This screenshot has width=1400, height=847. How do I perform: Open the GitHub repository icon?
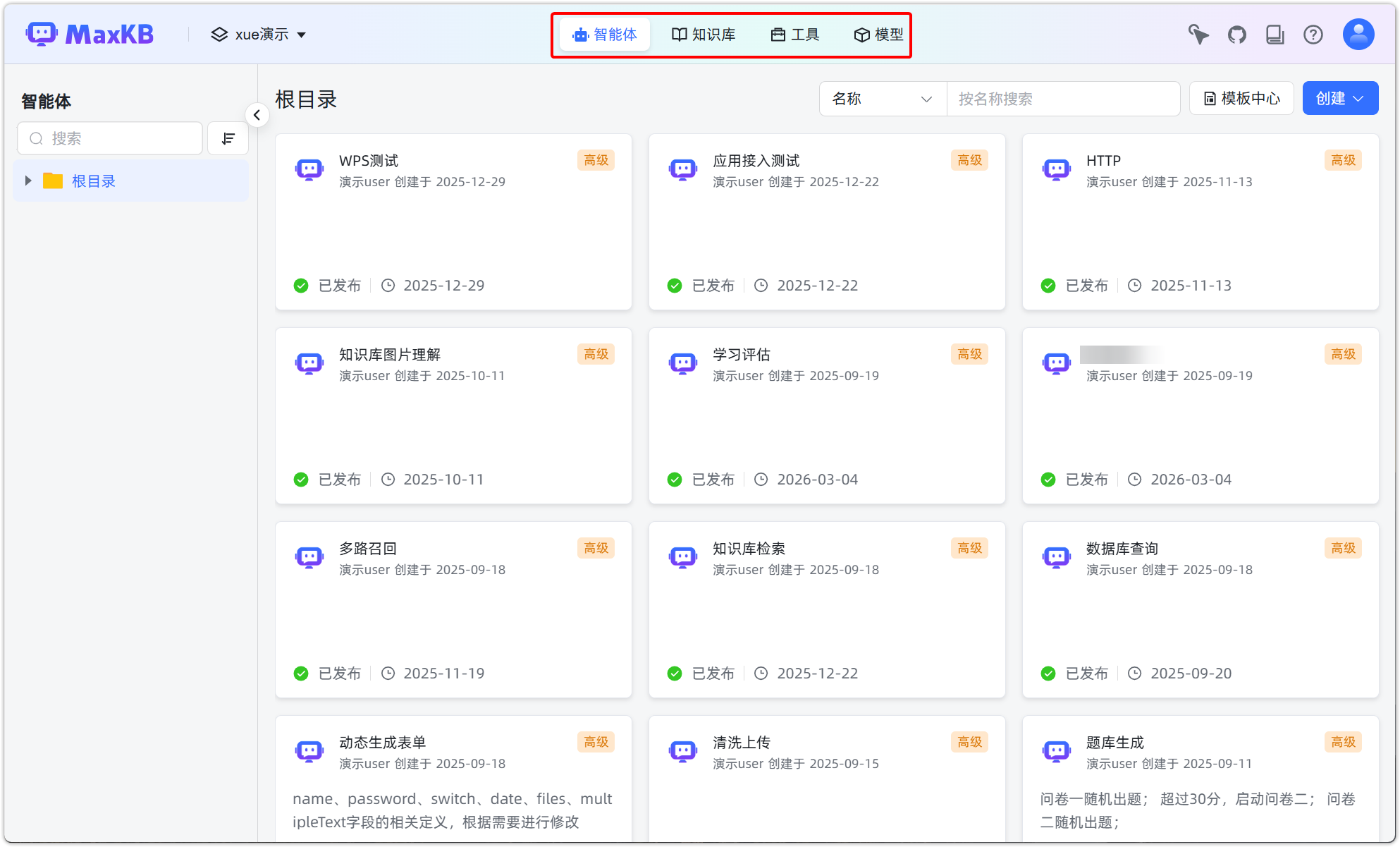[x=1236, y=34]
